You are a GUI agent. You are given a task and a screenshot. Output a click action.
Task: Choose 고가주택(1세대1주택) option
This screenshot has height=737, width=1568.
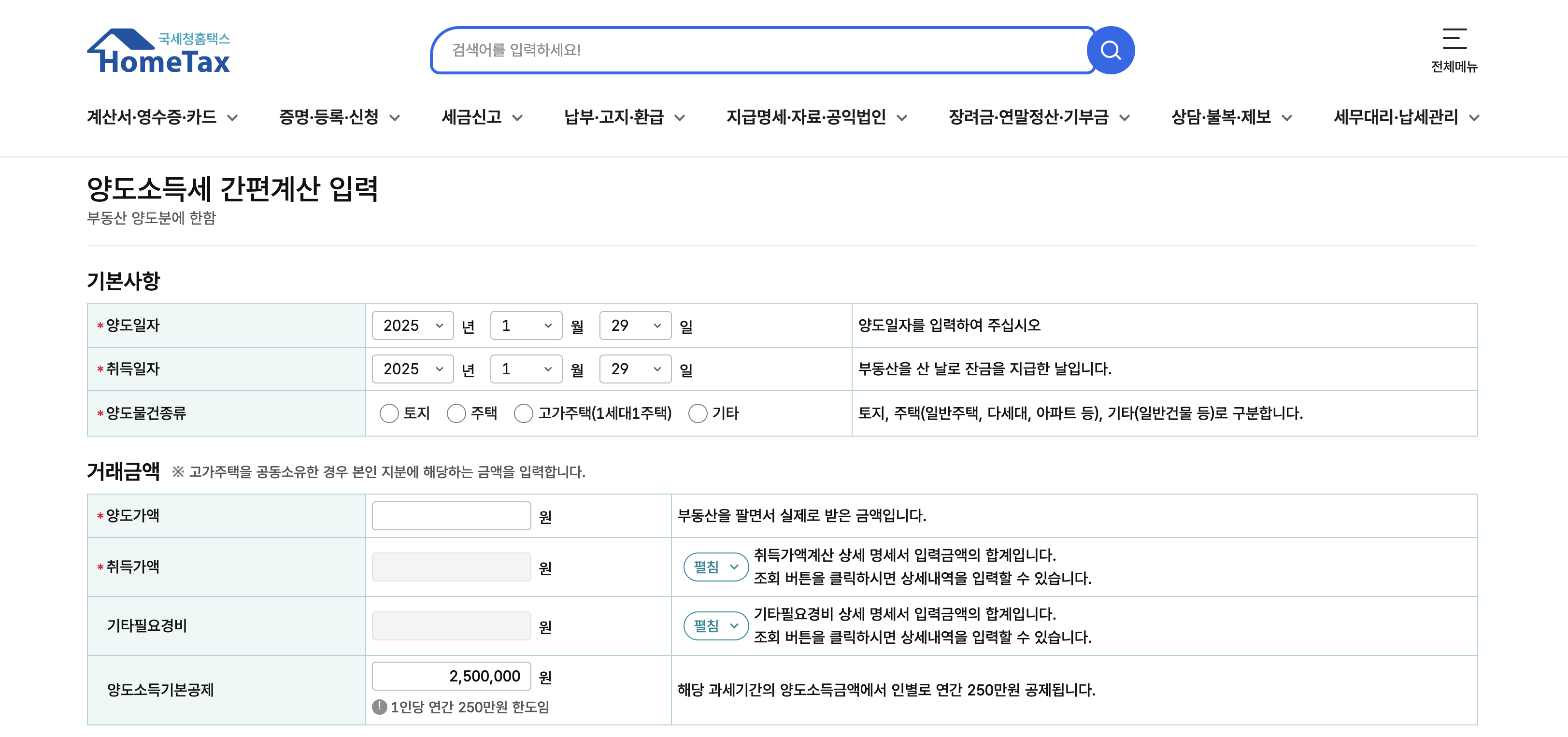pos(524,413)
